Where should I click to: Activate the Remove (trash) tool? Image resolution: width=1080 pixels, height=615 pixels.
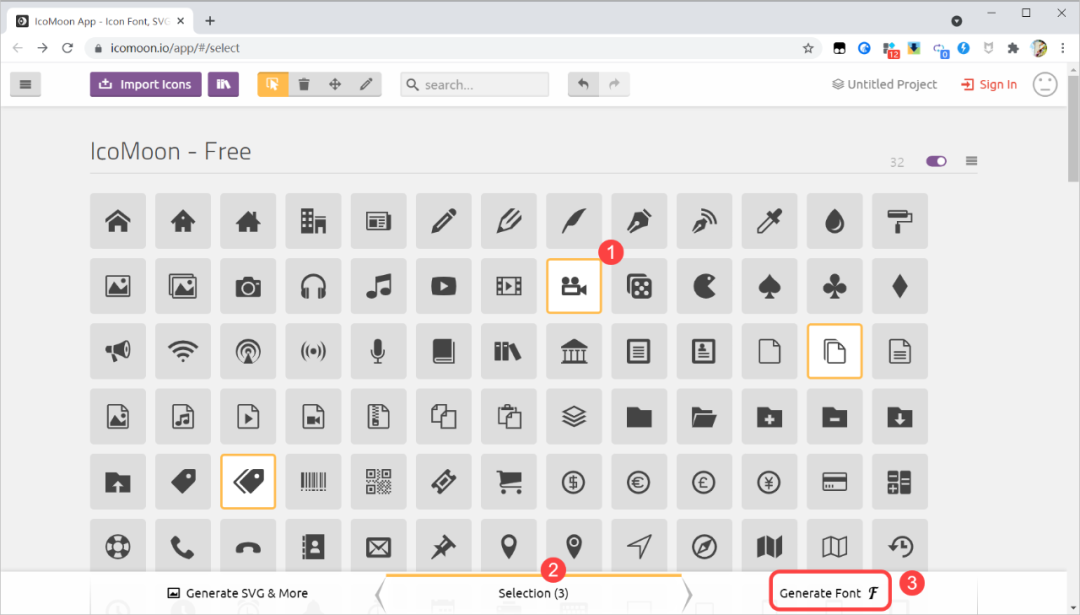click(304, 84)
